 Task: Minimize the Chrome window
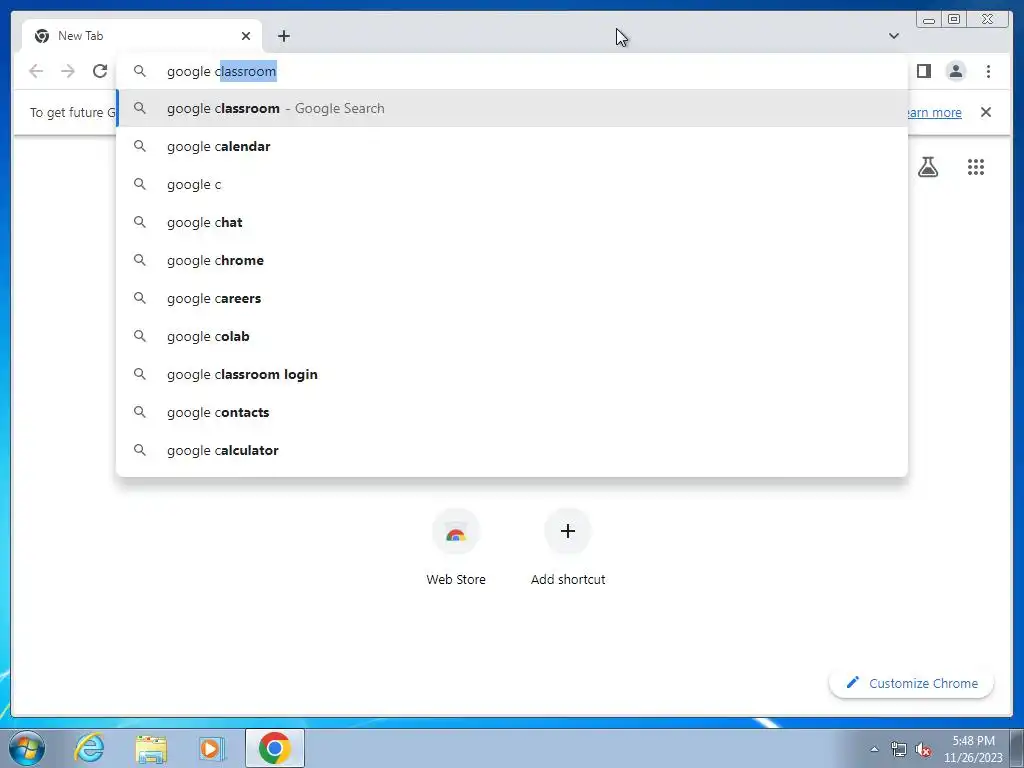tap(929, 20)
